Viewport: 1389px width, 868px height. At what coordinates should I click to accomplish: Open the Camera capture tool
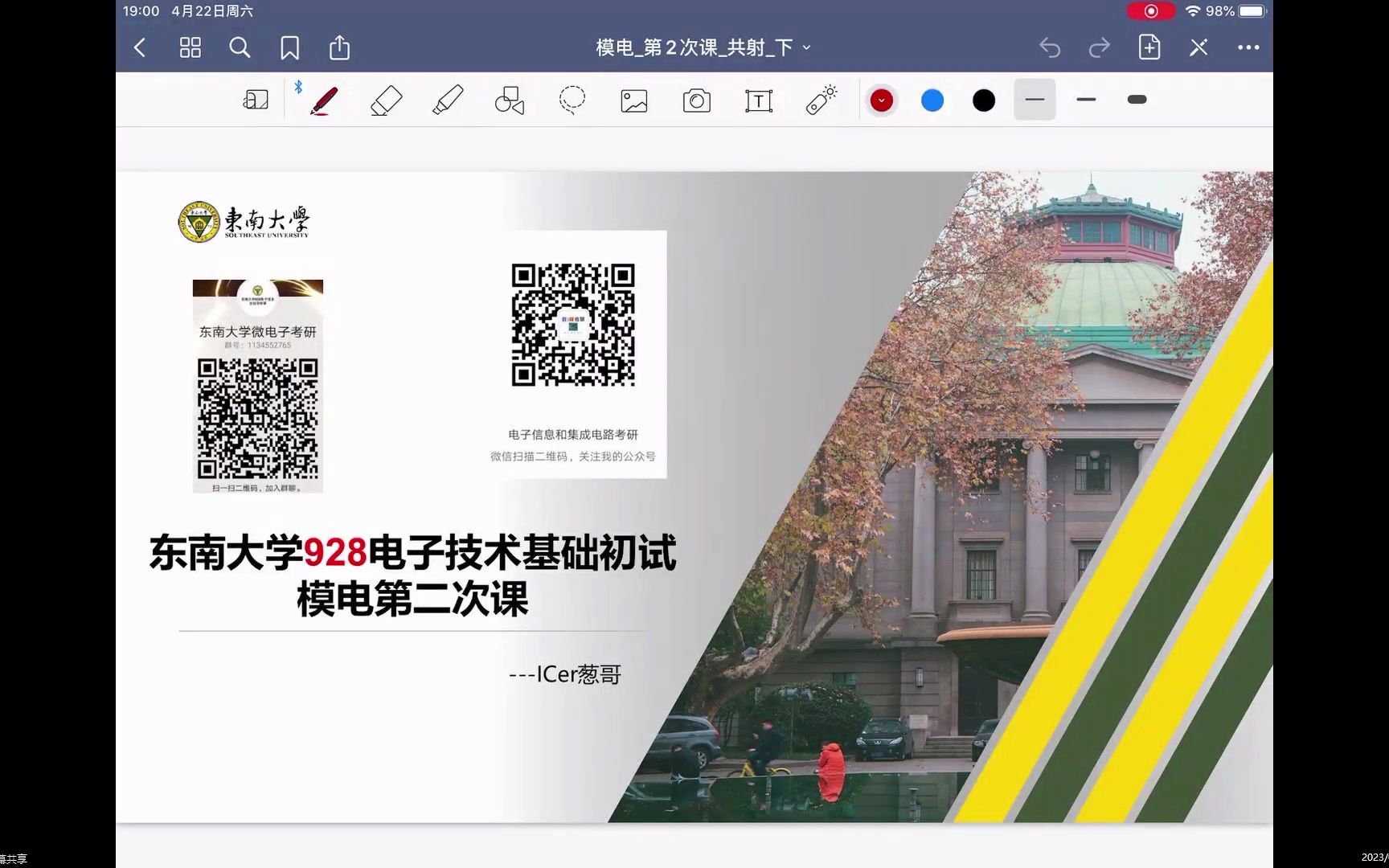pos(696,100)
